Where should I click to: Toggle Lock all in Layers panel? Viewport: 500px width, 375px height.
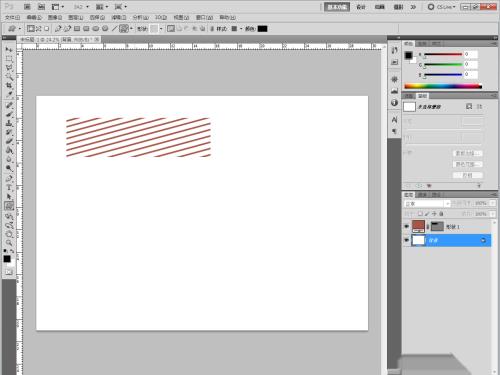[441, 213]
